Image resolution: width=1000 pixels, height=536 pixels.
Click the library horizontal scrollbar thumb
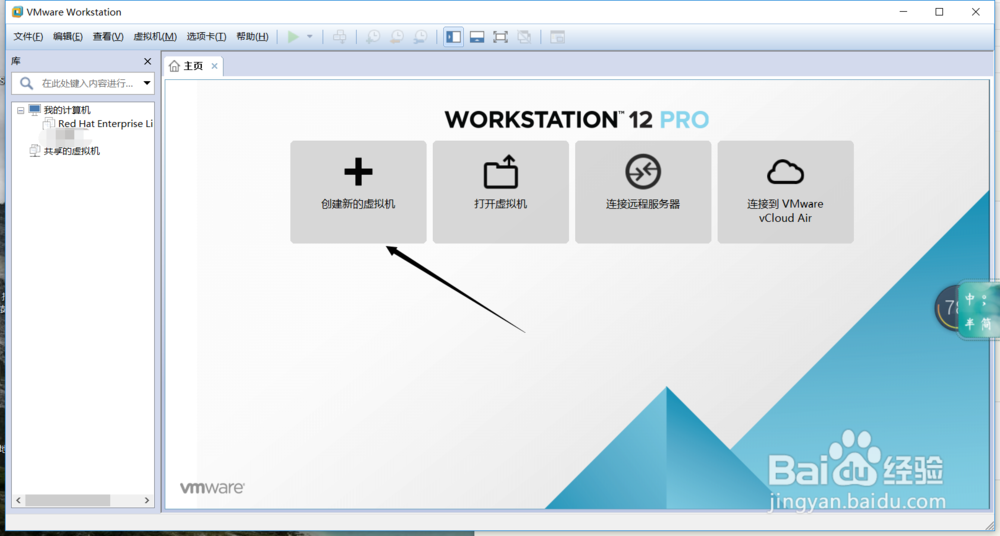[x=68, y=500]
